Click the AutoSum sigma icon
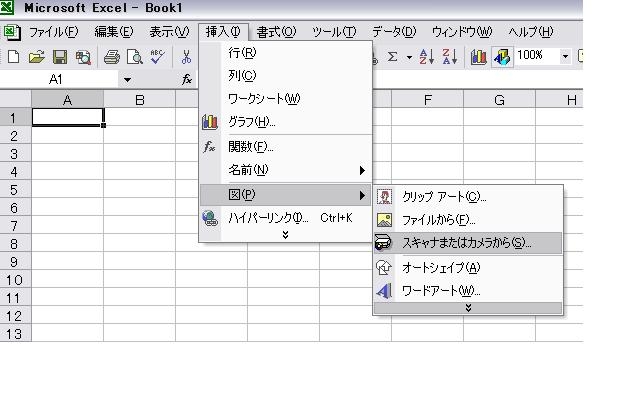Image resolution: width=640 pixels, height=400 pixels. (392, 57)
